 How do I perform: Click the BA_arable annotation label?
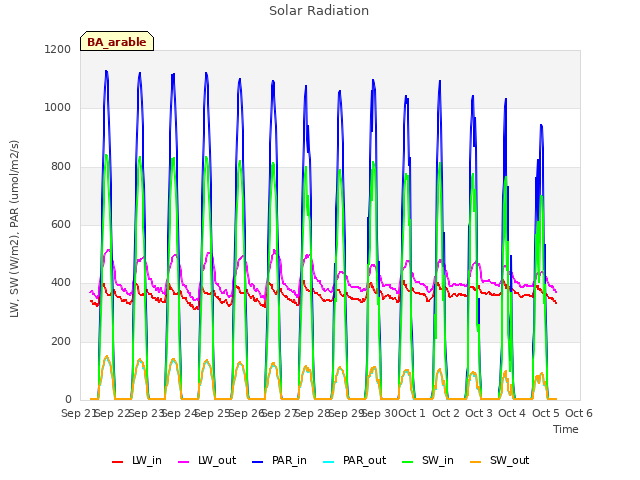pyautogui.click(x=117, y=42)
